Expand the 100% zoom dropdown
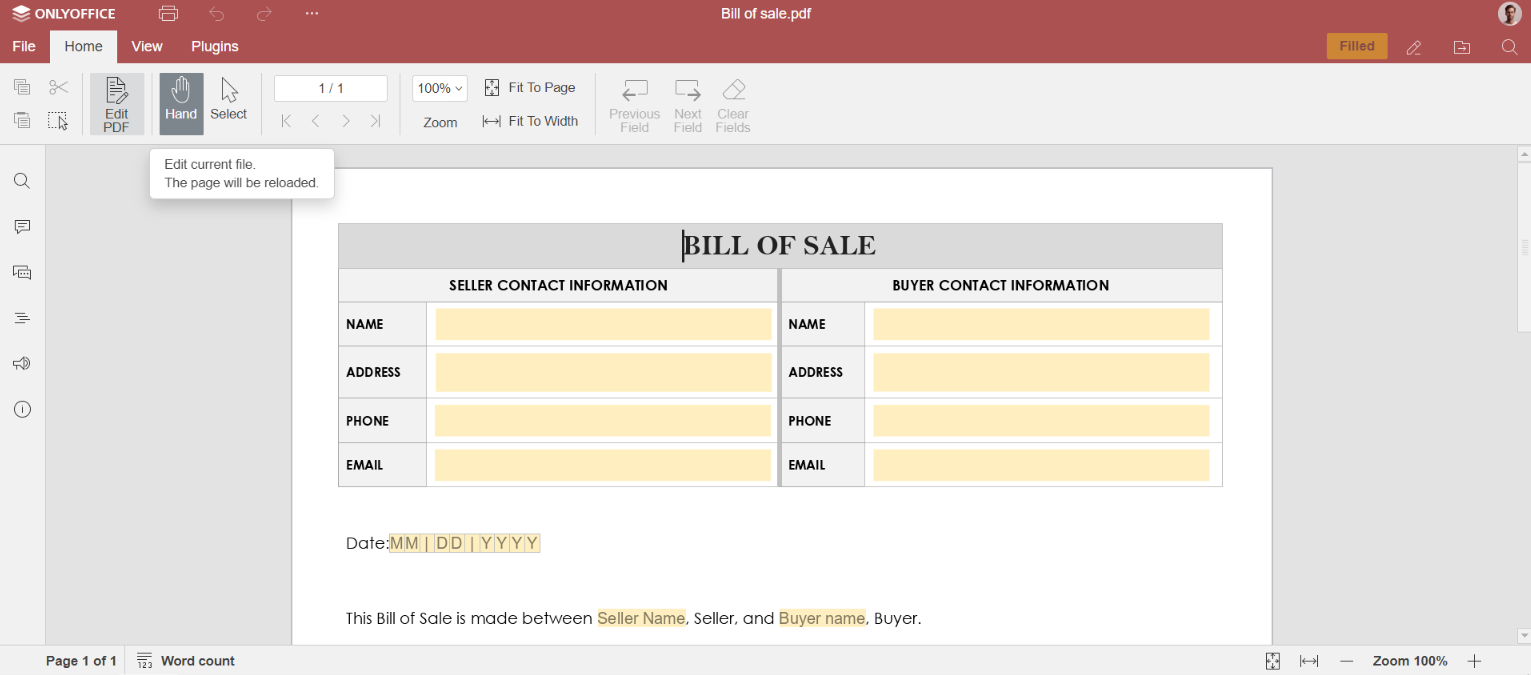1531x675 pixels. click(x=440, y=89)
